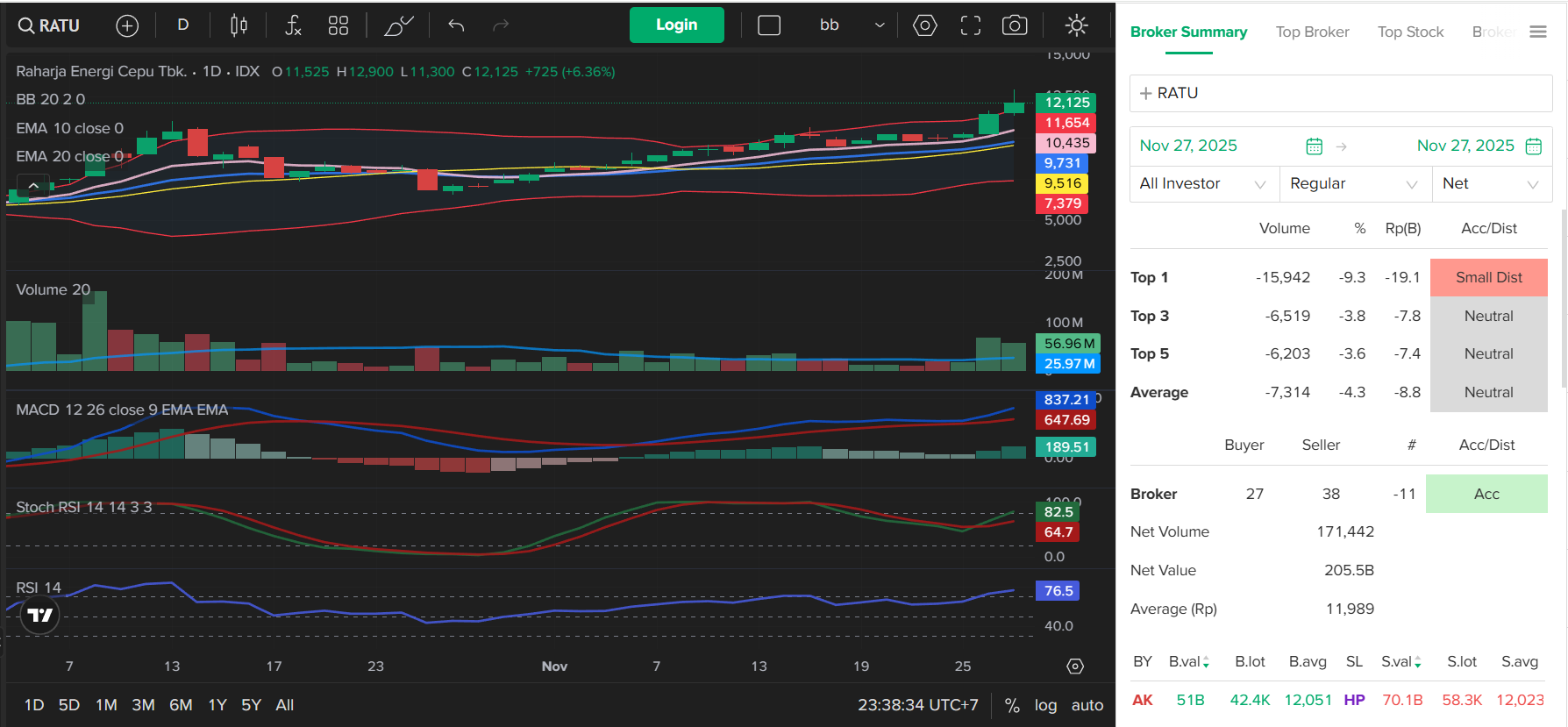Click the start date calendar icon

[x=1314, y=146]
